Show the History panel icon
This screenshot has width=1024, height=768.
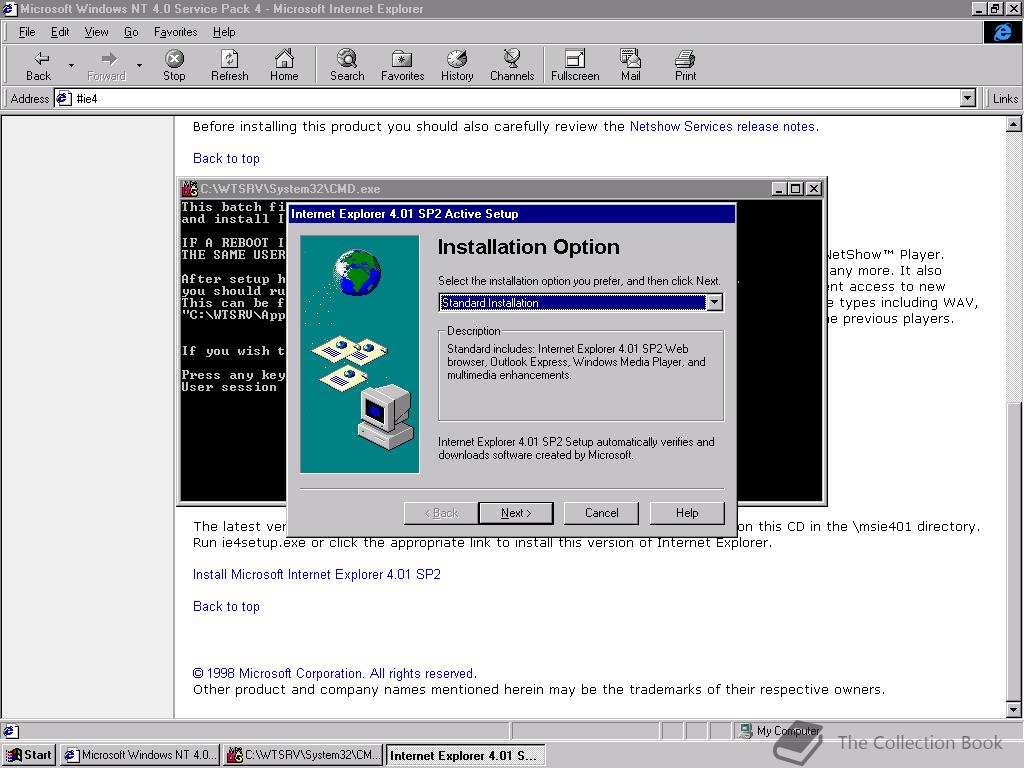click(x=457, y=65)
